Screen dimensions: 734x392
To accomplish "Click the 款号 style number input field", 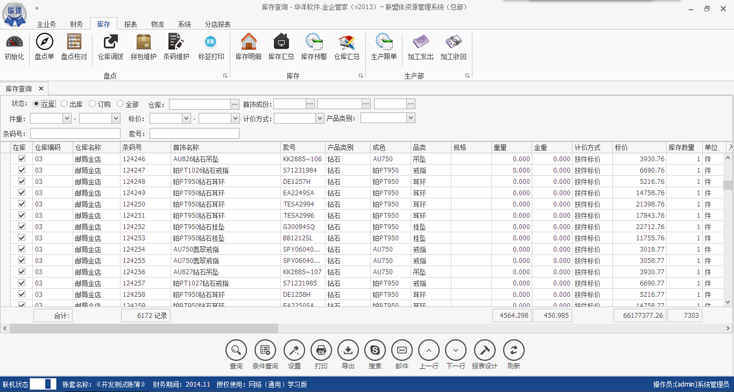I will 195,133.
